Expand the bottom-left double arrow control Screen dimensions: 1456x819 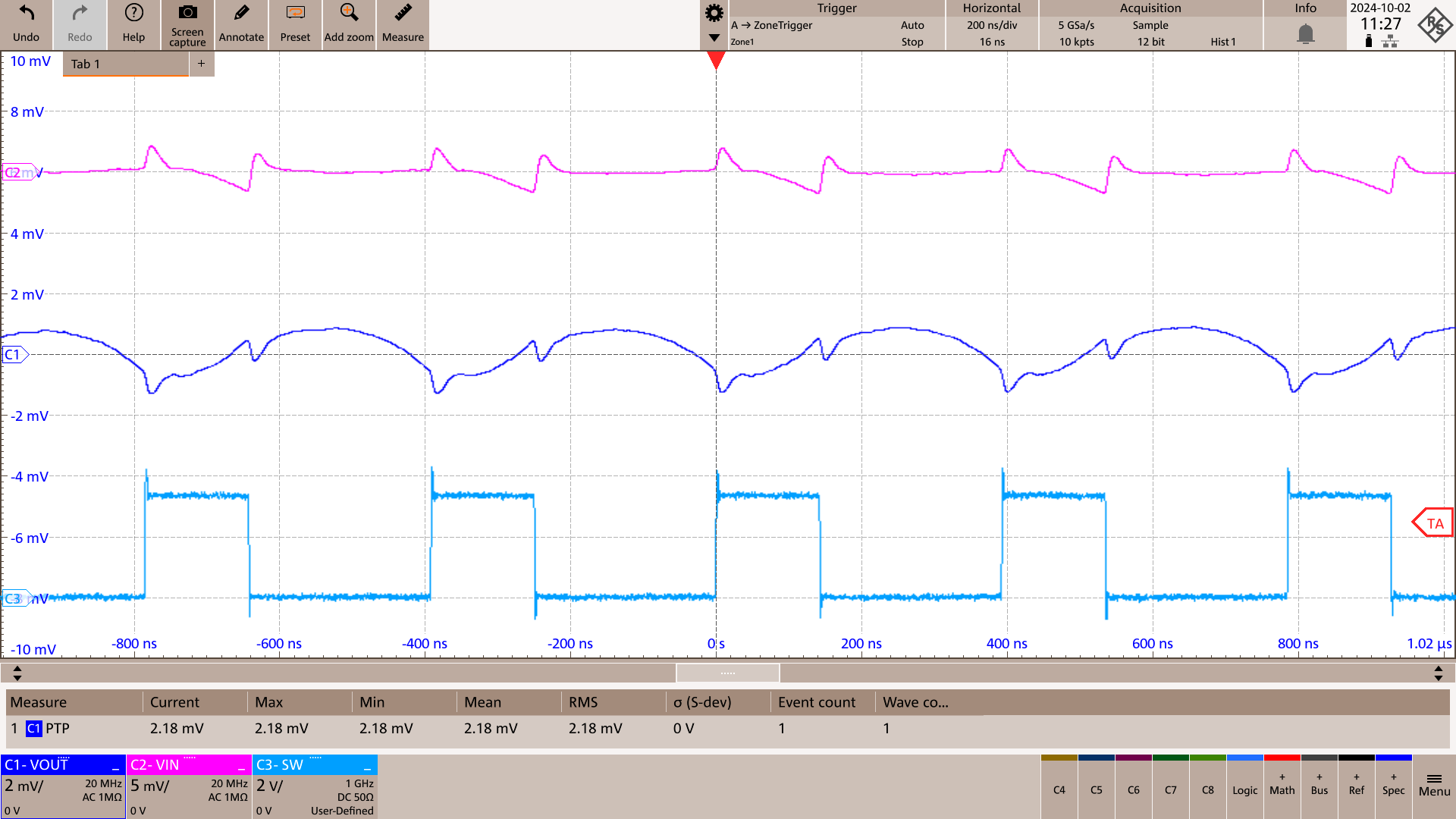18,673
